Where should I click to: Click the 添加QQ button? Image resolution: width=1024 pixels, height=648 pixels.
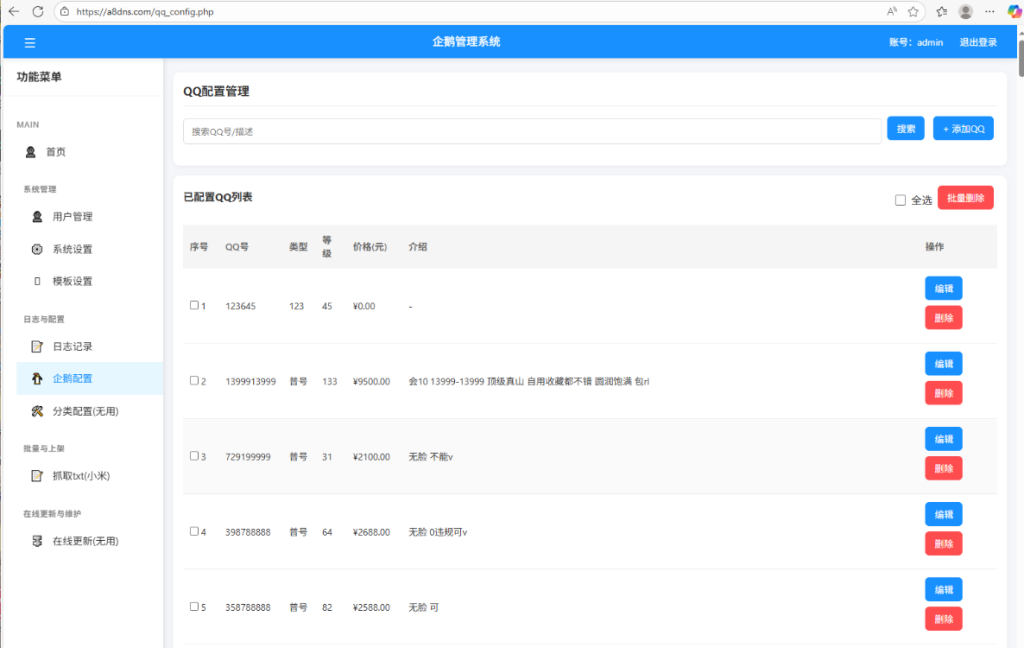(963, 129)
